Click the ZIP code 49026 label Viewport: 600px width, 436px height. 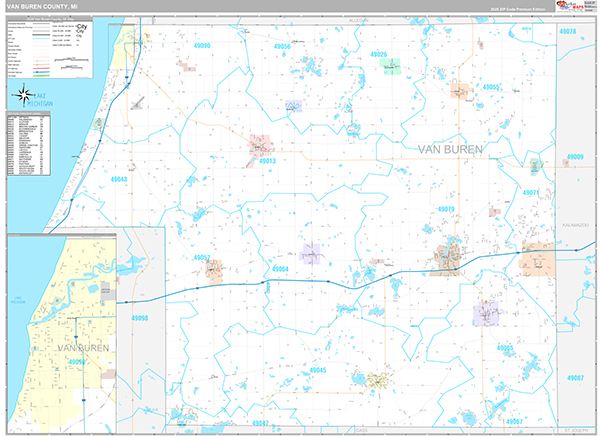click(x=378, y=54)
